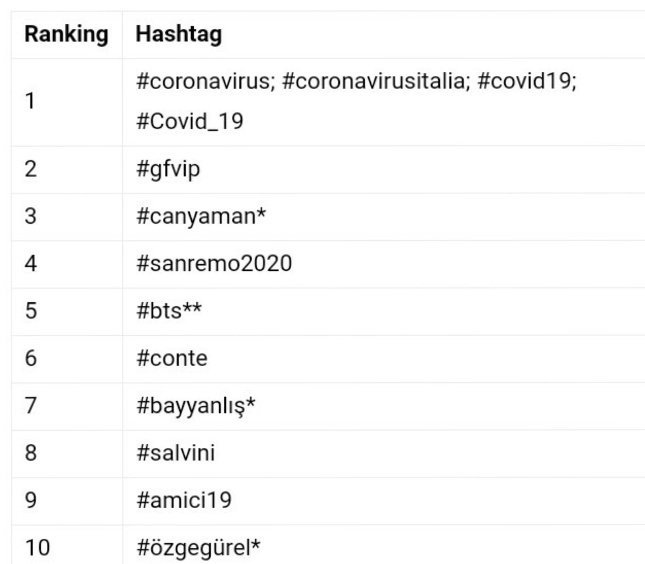Click ranking number 1 cell
This screenshot has height=564, width=645.
[x=67, y=102]
